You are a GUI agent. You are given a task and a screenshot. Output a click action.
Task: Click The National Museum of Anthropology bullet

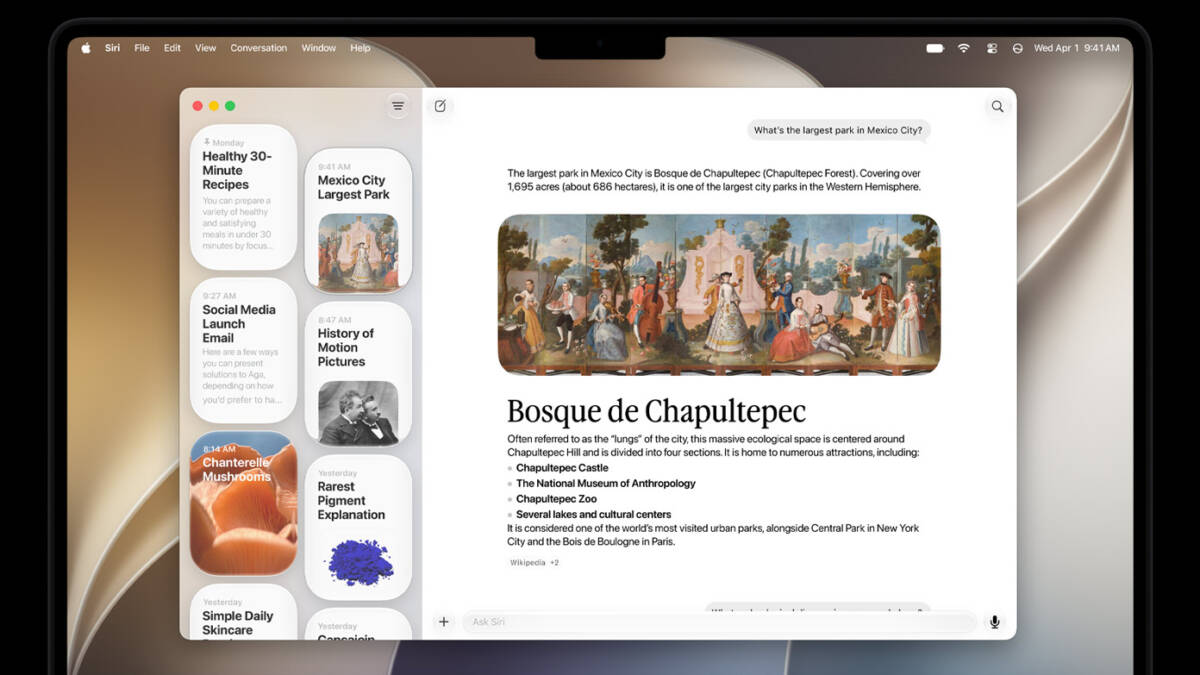pos(605,483)
